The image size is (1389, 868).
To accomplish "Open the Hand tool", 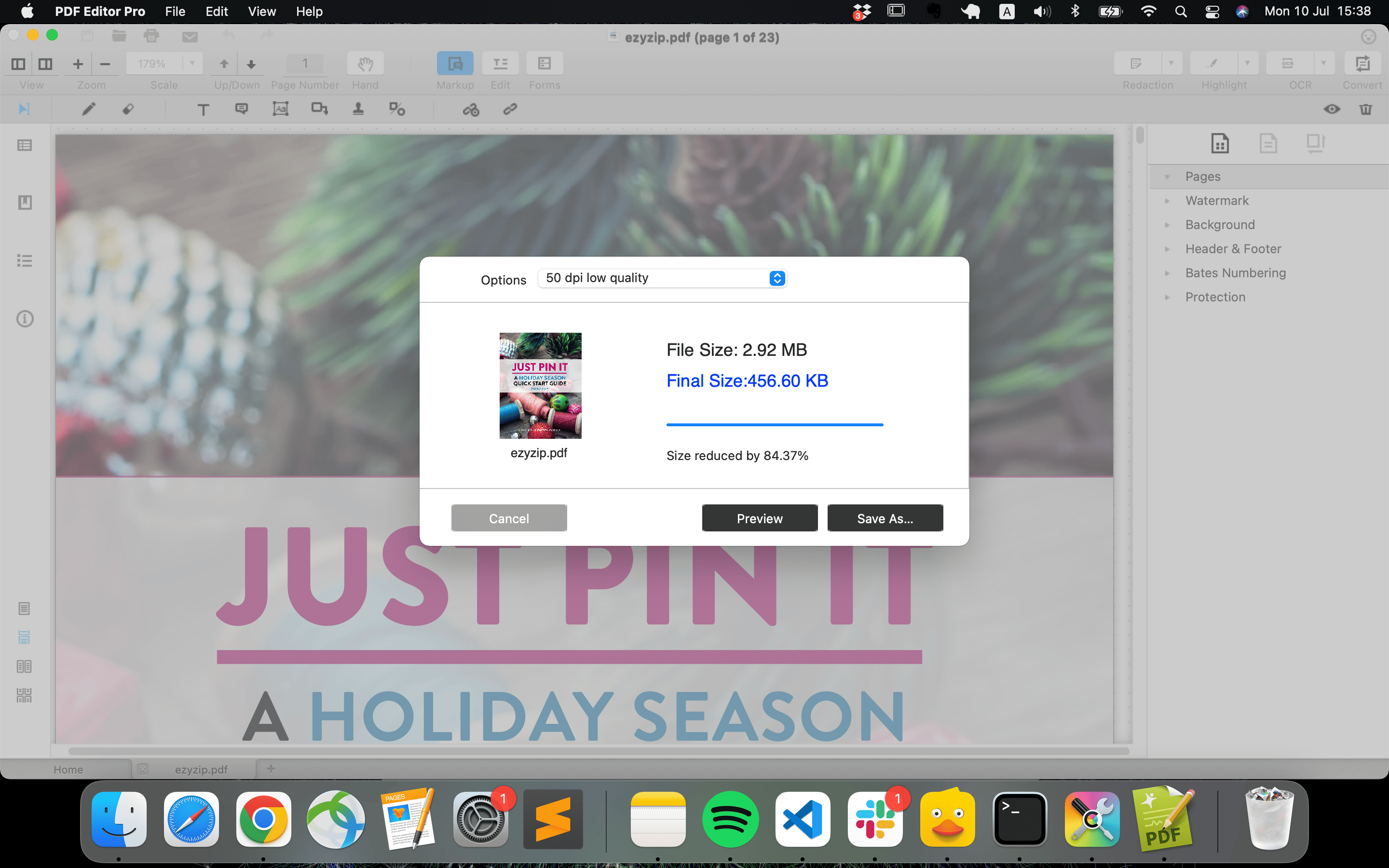I will 365,64.
